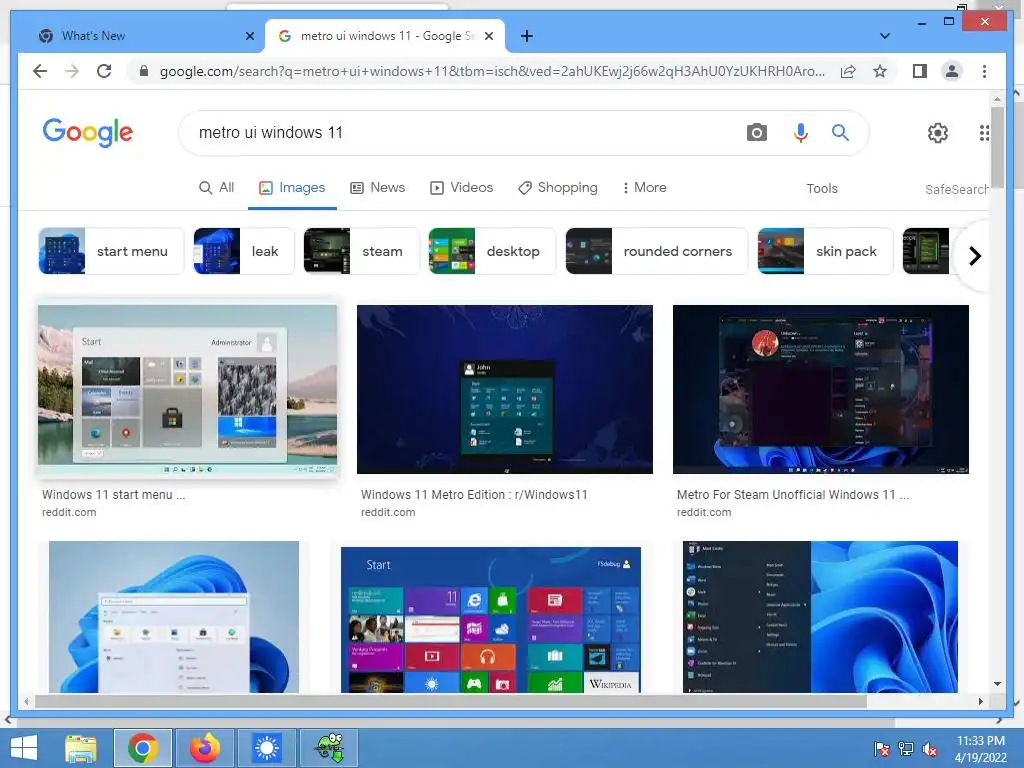
Task: Open the sun icon app in the taskbar
Action: (x=266, y=748)
